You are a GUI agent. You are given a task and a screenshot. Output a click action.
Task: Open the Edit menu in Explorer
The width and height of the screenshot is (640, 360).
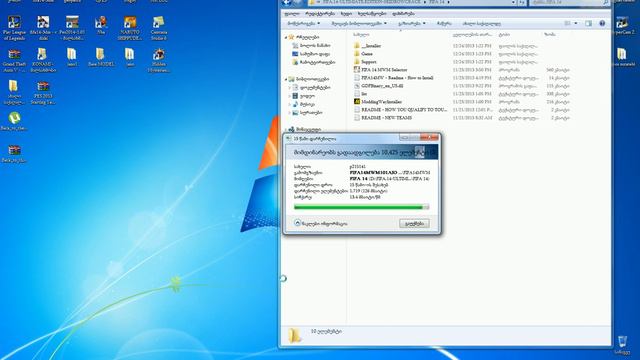pos(320,13)
